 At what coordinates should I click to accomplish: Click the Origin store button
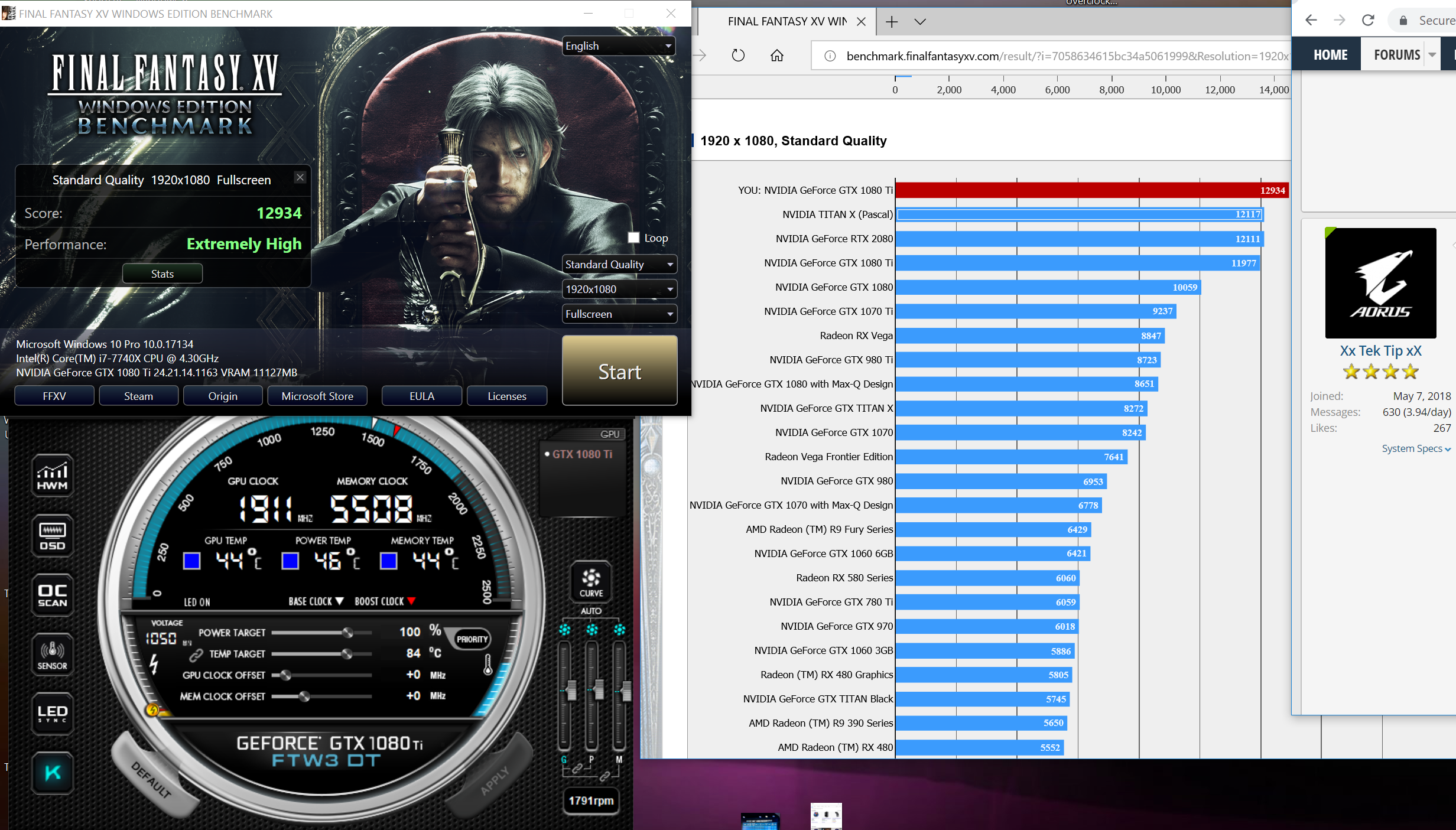click(x=223, y=396)
